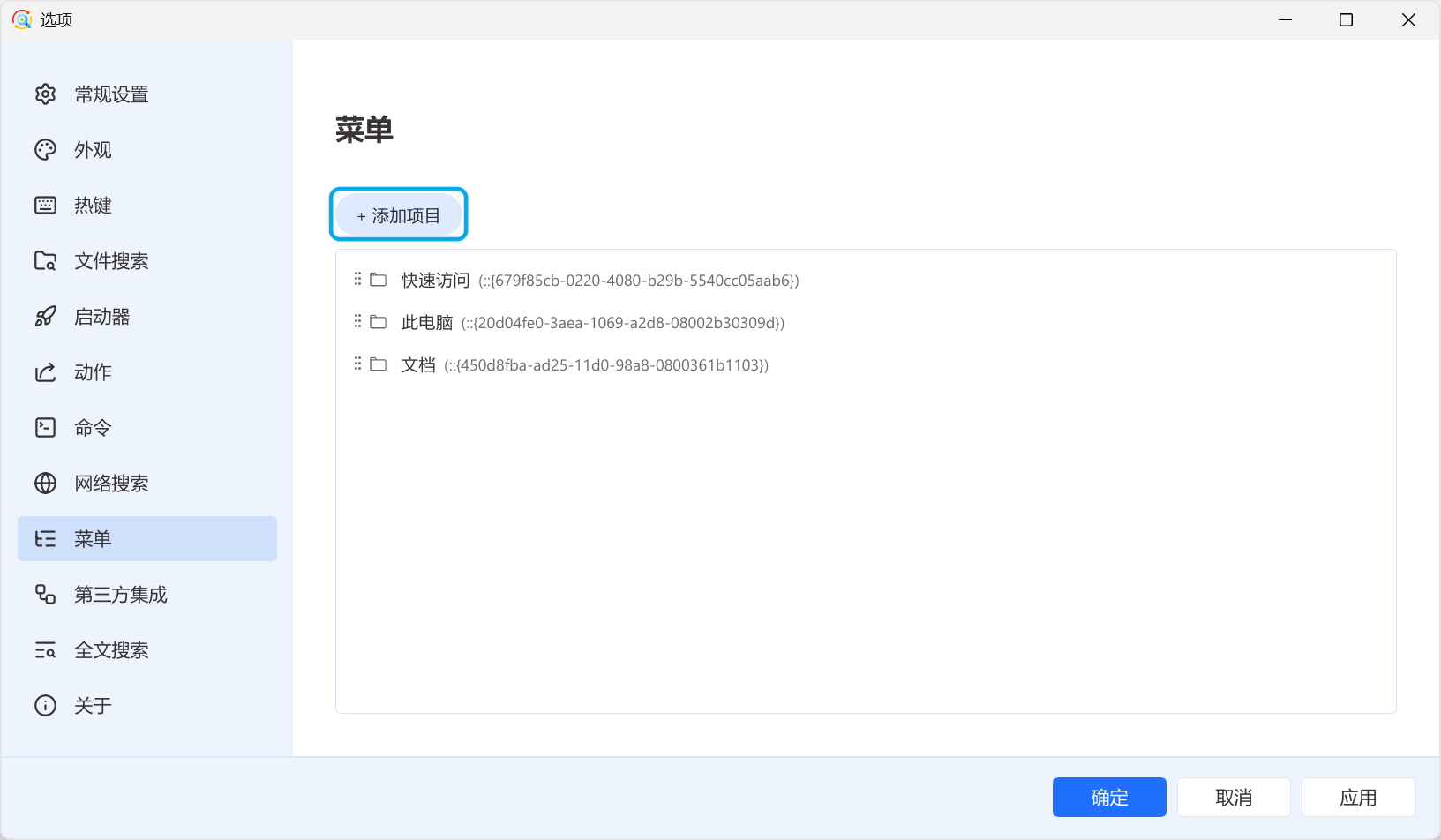Switch to the 外观 section
Screen dimensions: 1441x840
[x=147, y=150]
